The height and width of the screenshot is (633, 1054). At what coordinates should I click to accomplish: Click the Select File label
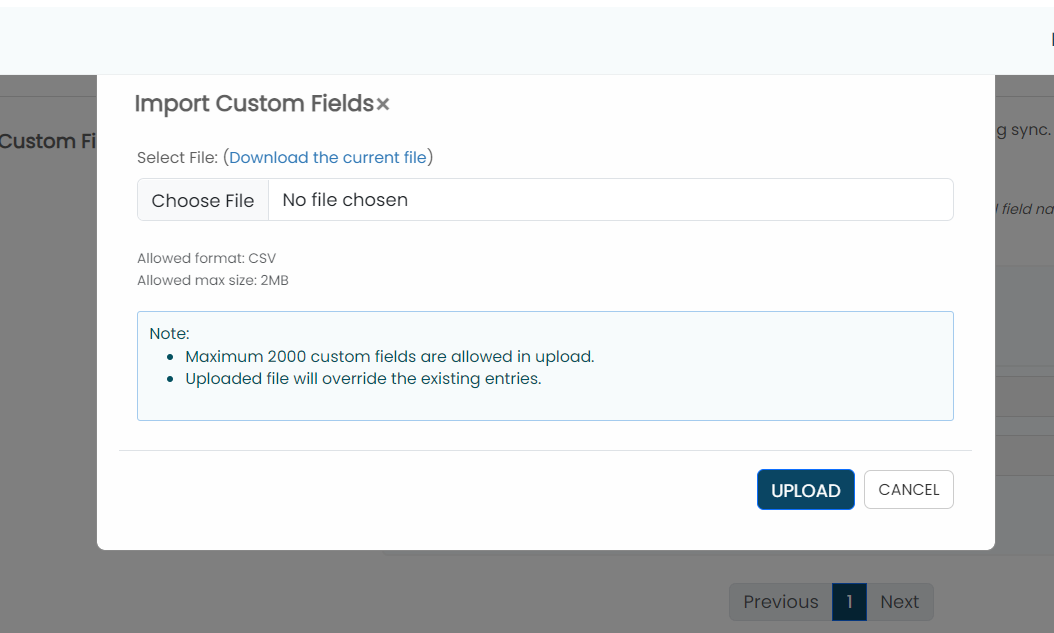coord(177,157)
